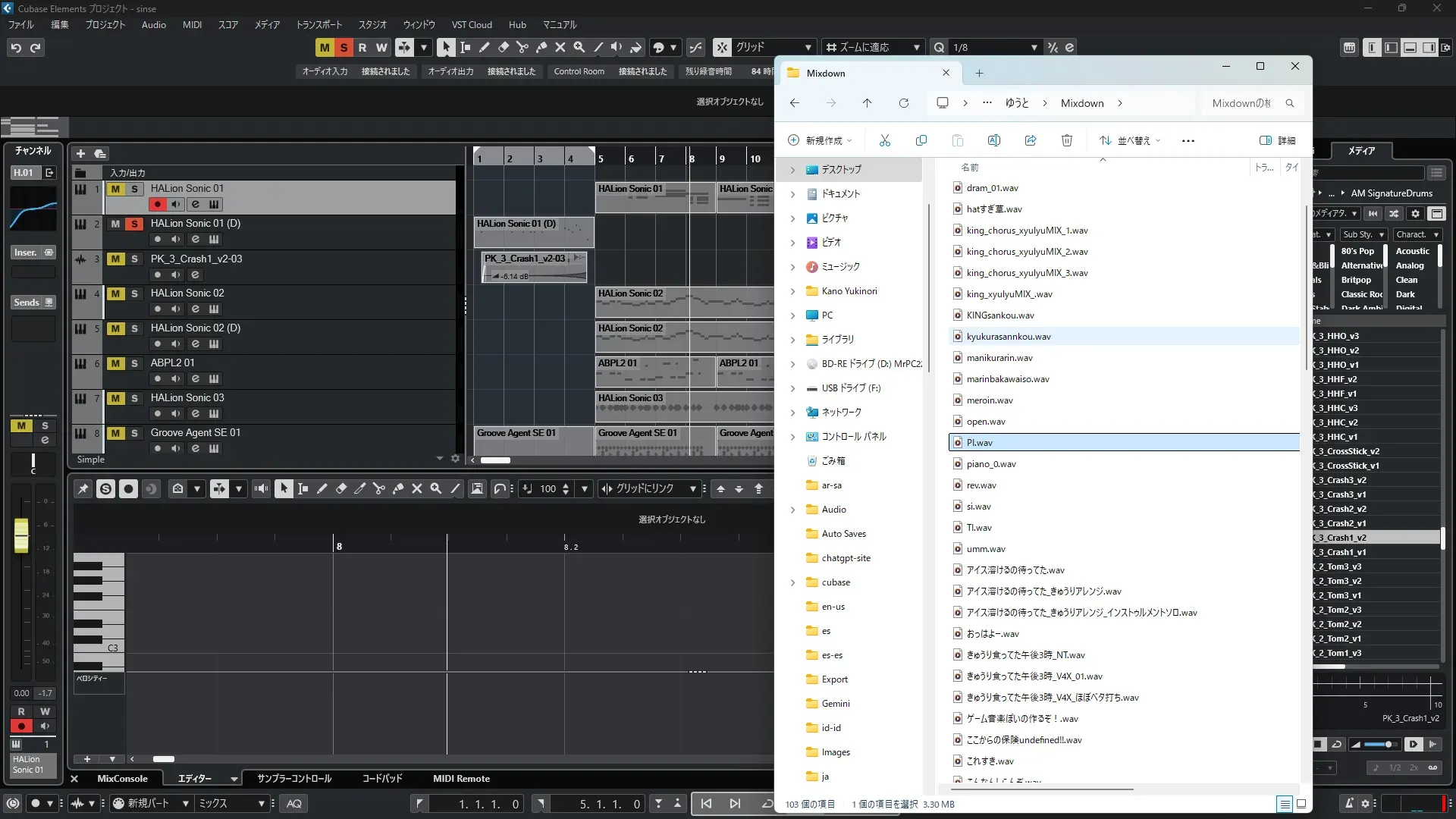Image resolution: width=1456 pixels, height=819 pixels.
Task: Click Mixdown in the Explorer address breadcrumb
Action: pyautogui.click(x=1081, y=103)
